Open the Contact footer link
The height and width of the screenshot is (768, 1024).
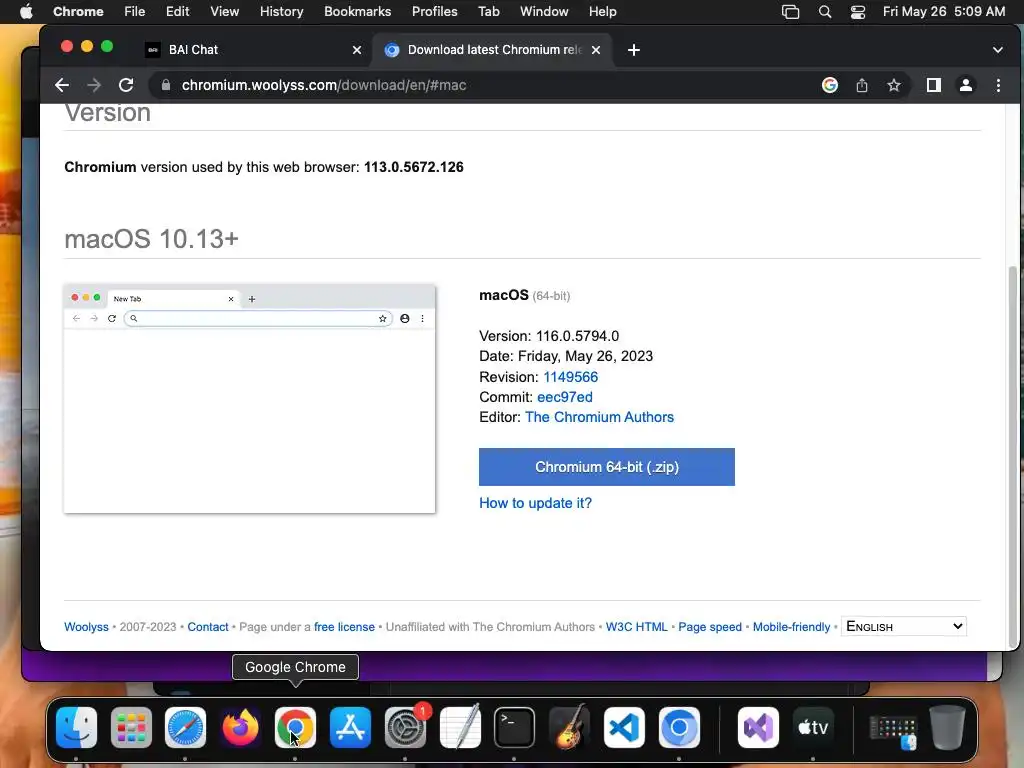[208, 627]
